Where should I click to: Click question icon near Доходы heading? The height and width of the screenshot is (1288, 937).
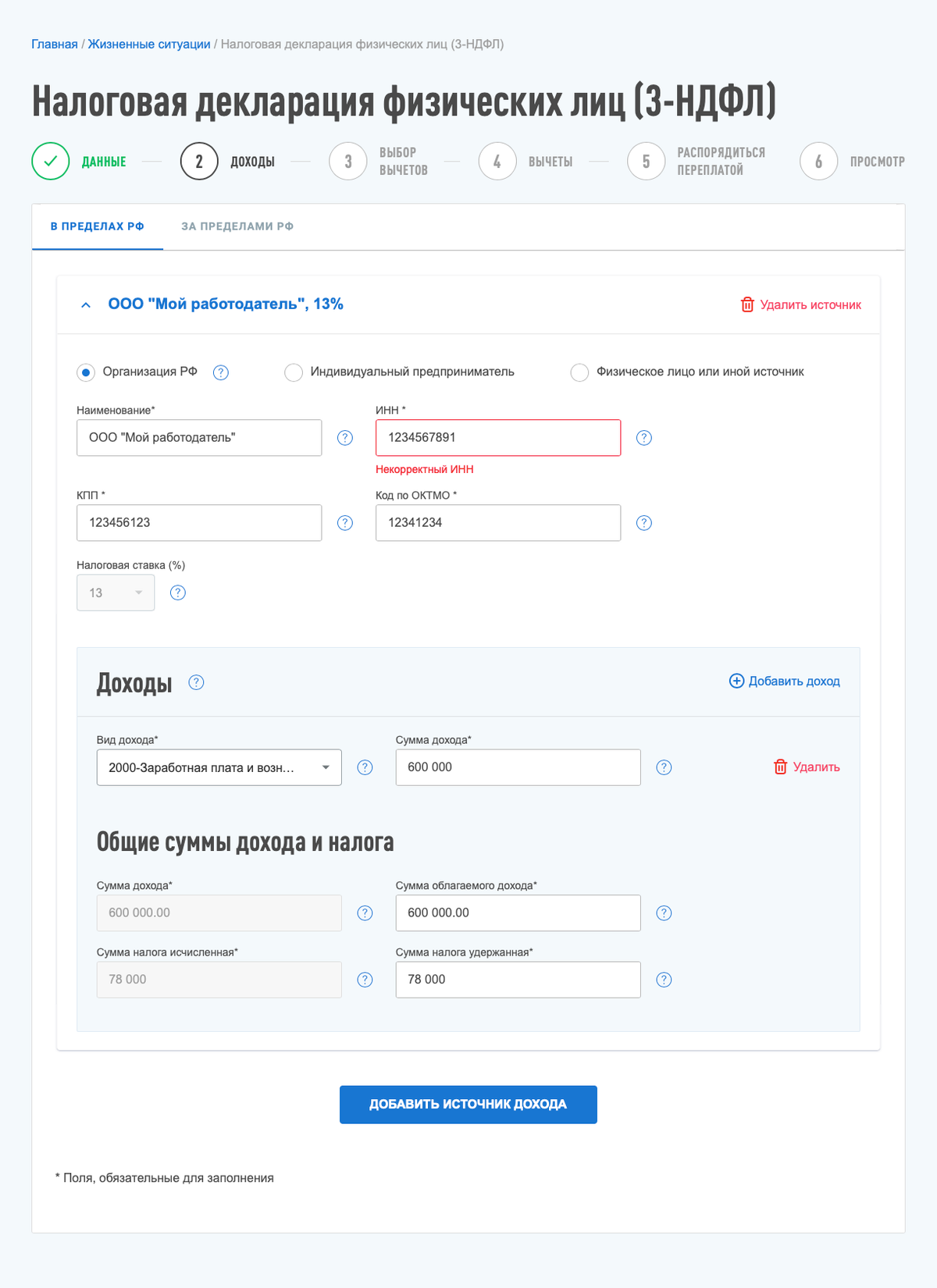[x=197, y=682]
